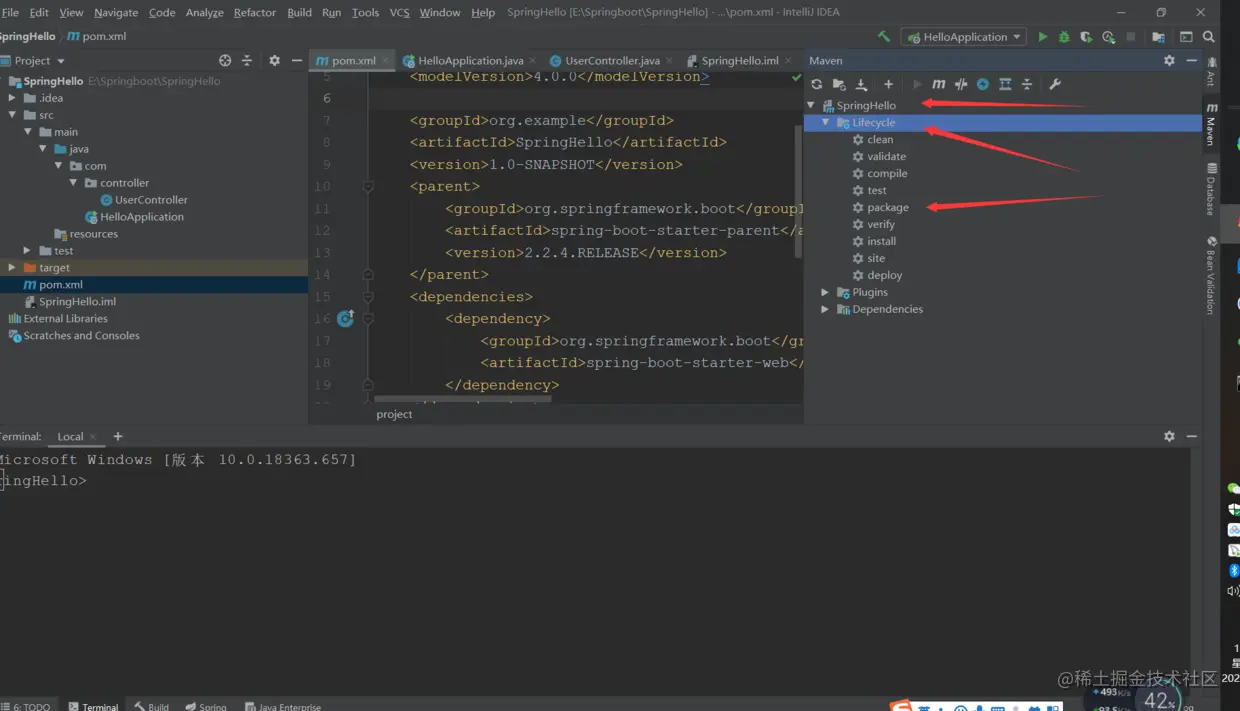The width and height of the screenshot is (1240, 711).
Task: Expand the .idea folder in project tree
Action: coord(12,98)
